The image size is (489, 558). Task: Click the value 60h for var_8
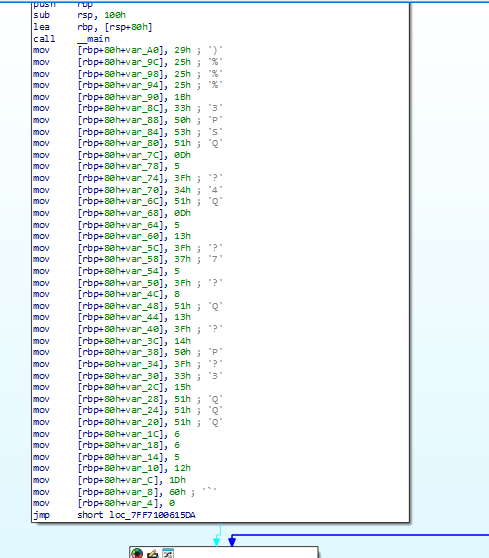(x=177, y=491)
